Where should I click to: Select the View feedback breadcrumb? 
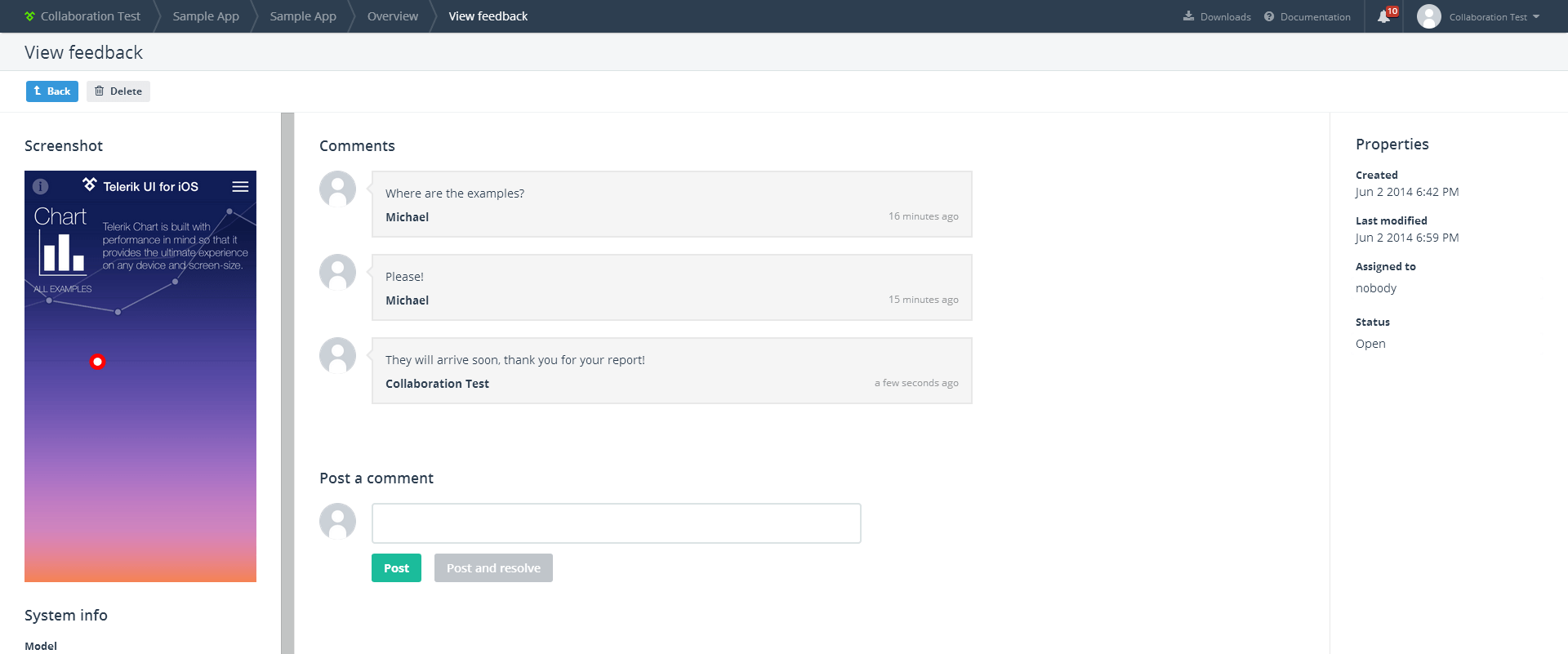coord(488,16)
